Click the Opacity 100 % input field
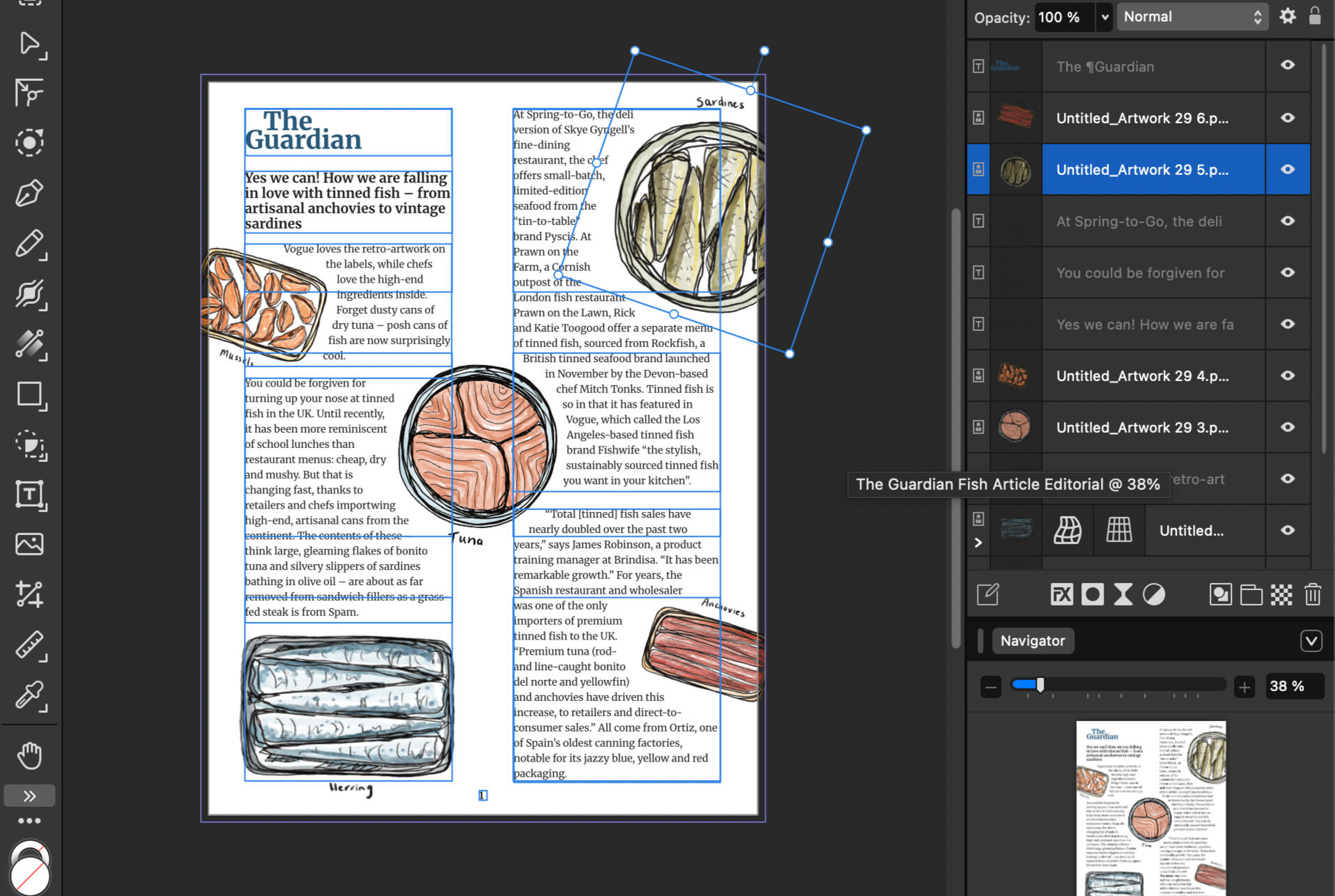 tap(1064, 17)
